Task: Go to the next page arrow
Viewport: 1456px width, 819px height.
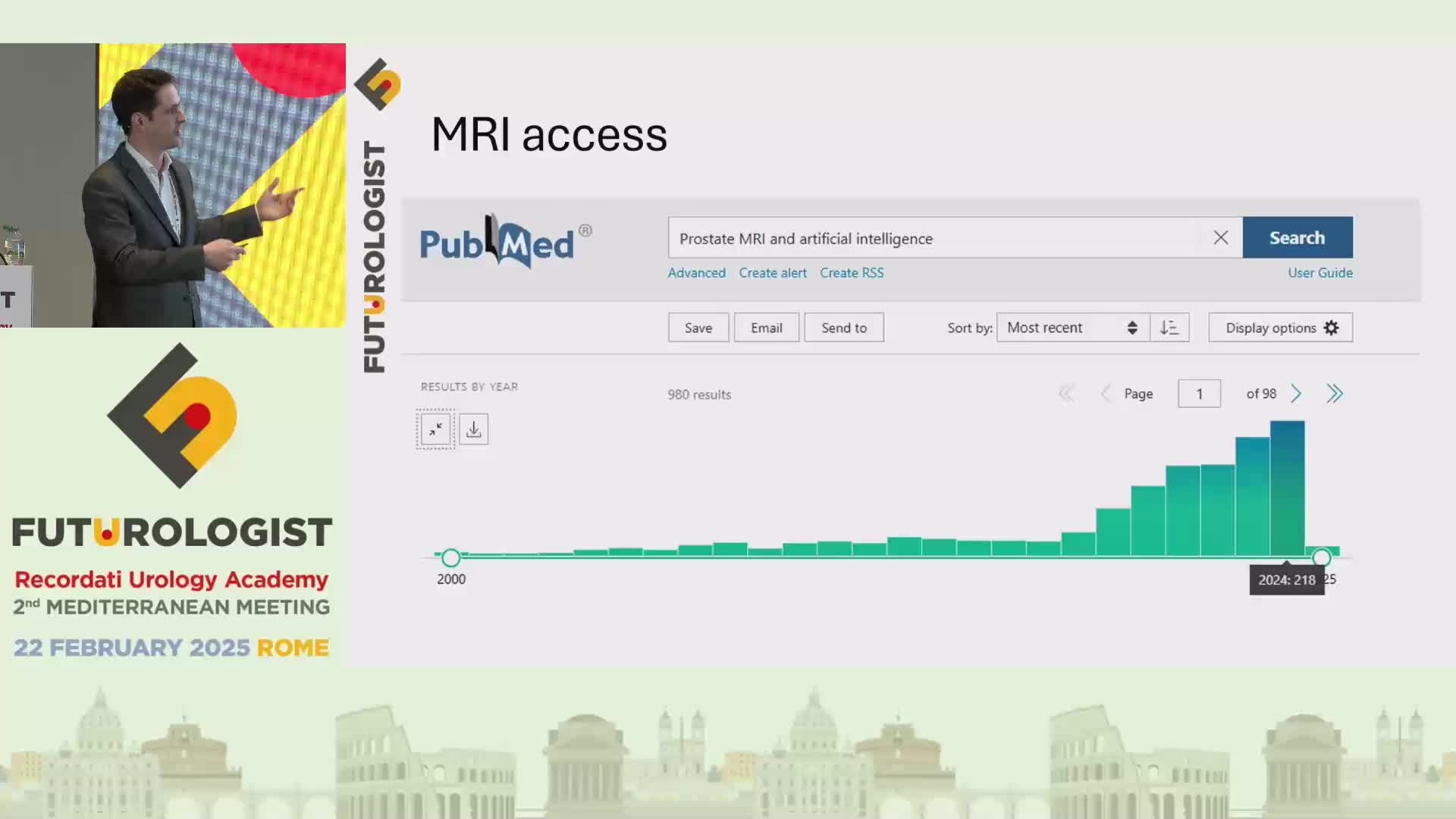Action: 1296,394
